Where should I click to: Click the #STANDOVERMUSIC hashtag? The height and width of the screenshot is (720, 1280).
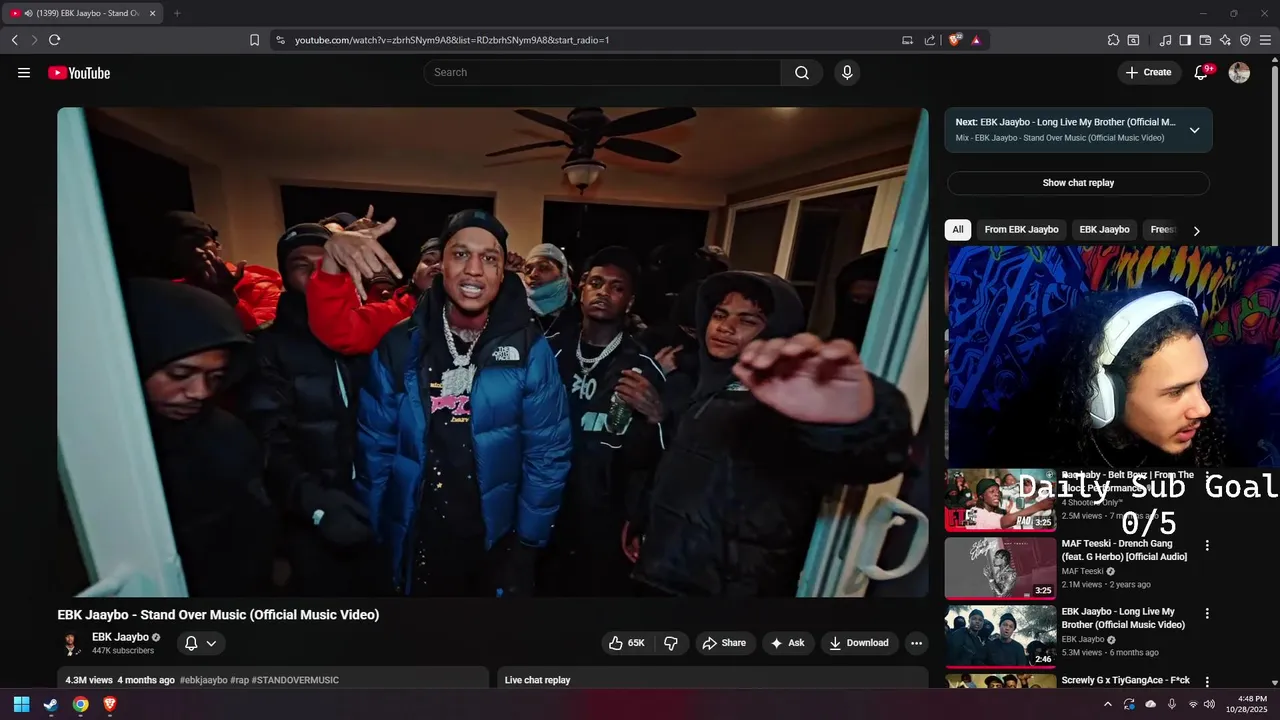pyautogui.click(x=295, y=680)
